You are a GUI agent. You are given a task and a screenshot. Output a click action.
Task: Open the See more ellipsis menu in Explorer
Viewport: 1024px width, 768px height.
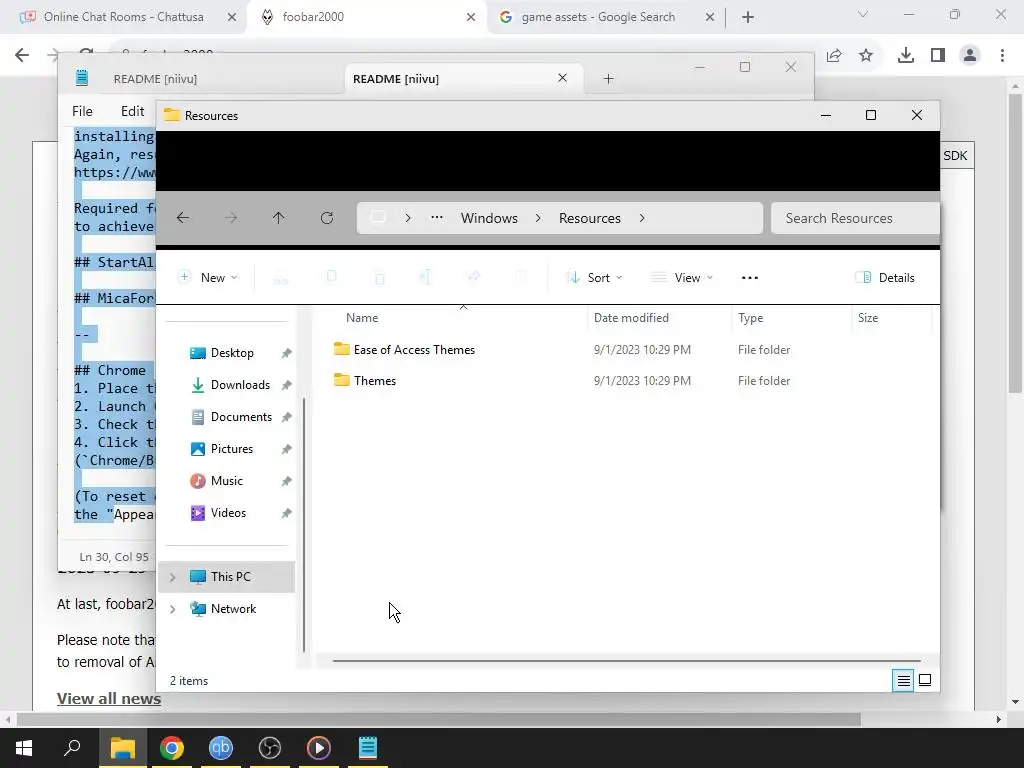pos(750,278)
